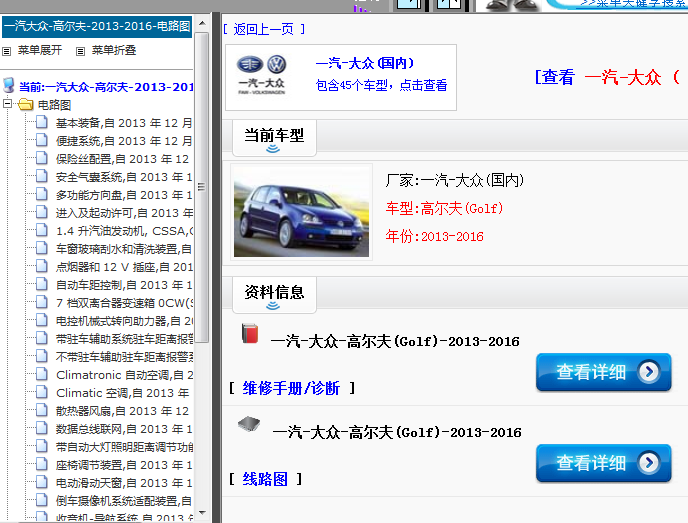The width and height of the screenshot is (688, 523).
Task: Open document icon for 便捷系统
Action: point(42,140)
